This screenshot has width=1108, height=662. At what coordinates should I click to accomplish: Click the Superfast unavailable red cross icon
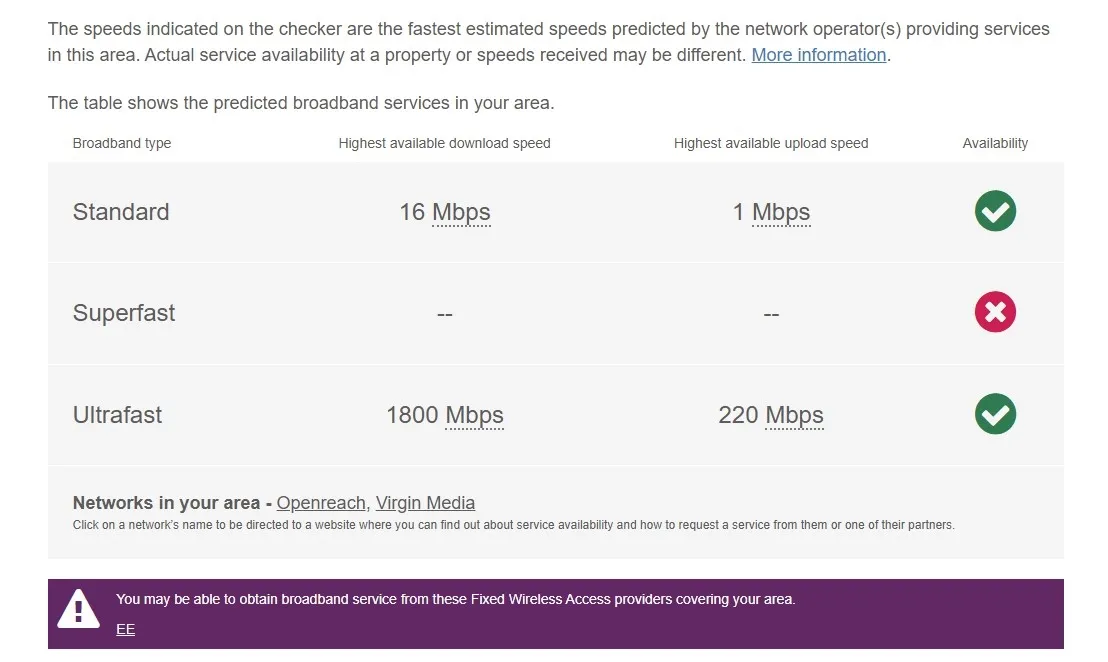tap(995, 312)
